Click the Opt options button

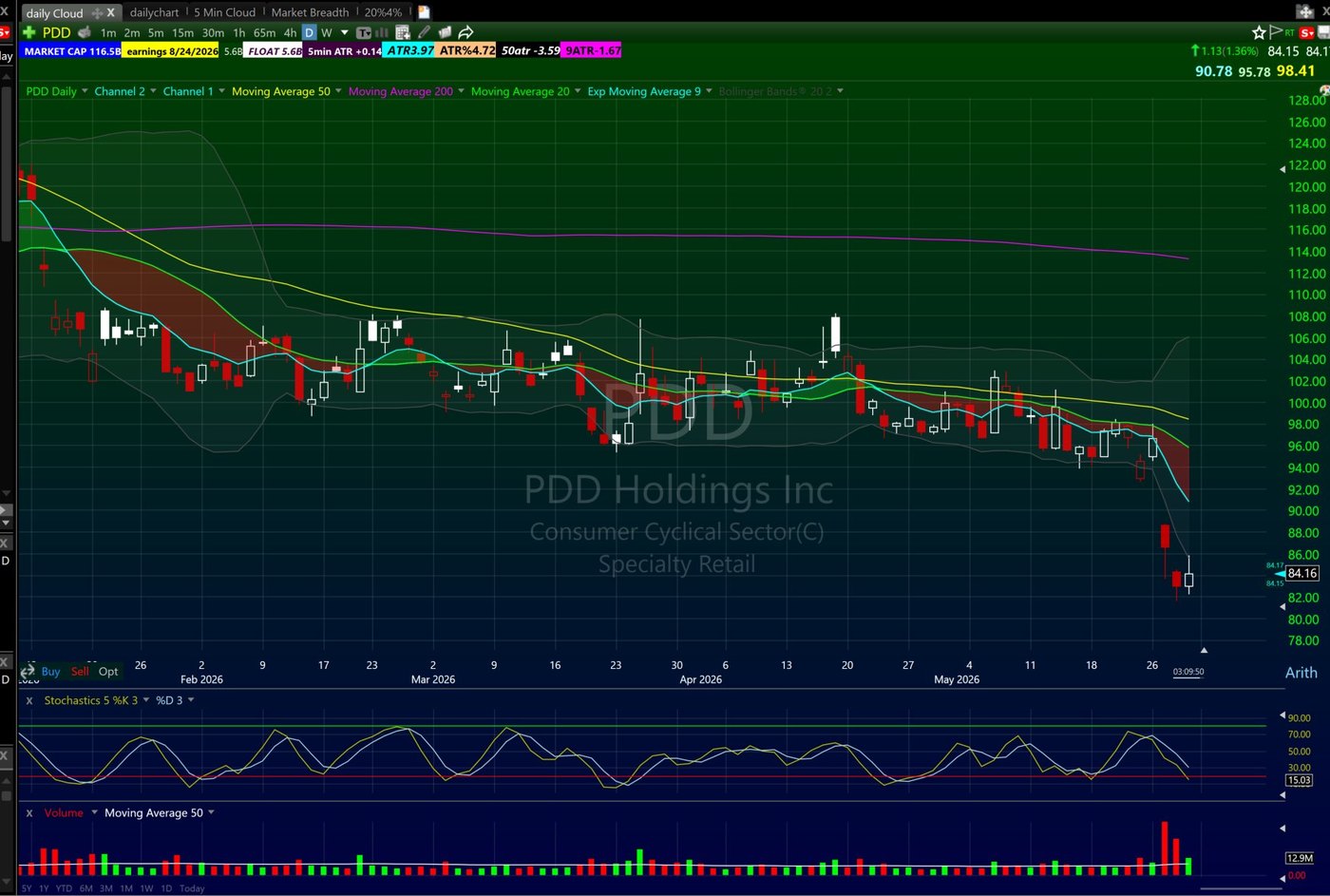[x=108, y=671]
